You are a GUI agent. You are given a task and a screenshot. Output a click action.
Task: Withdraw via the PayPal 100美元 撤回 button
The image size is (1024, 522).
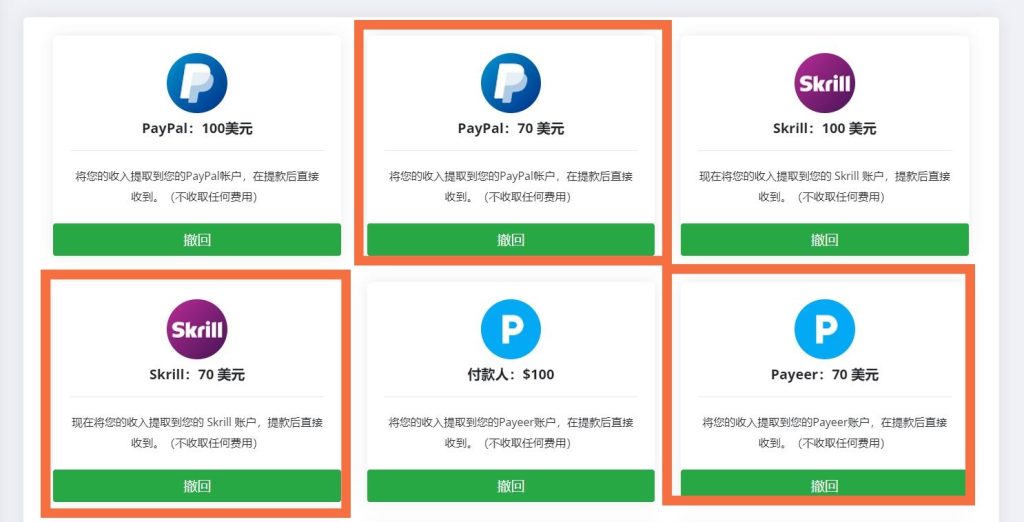point(197,240)
